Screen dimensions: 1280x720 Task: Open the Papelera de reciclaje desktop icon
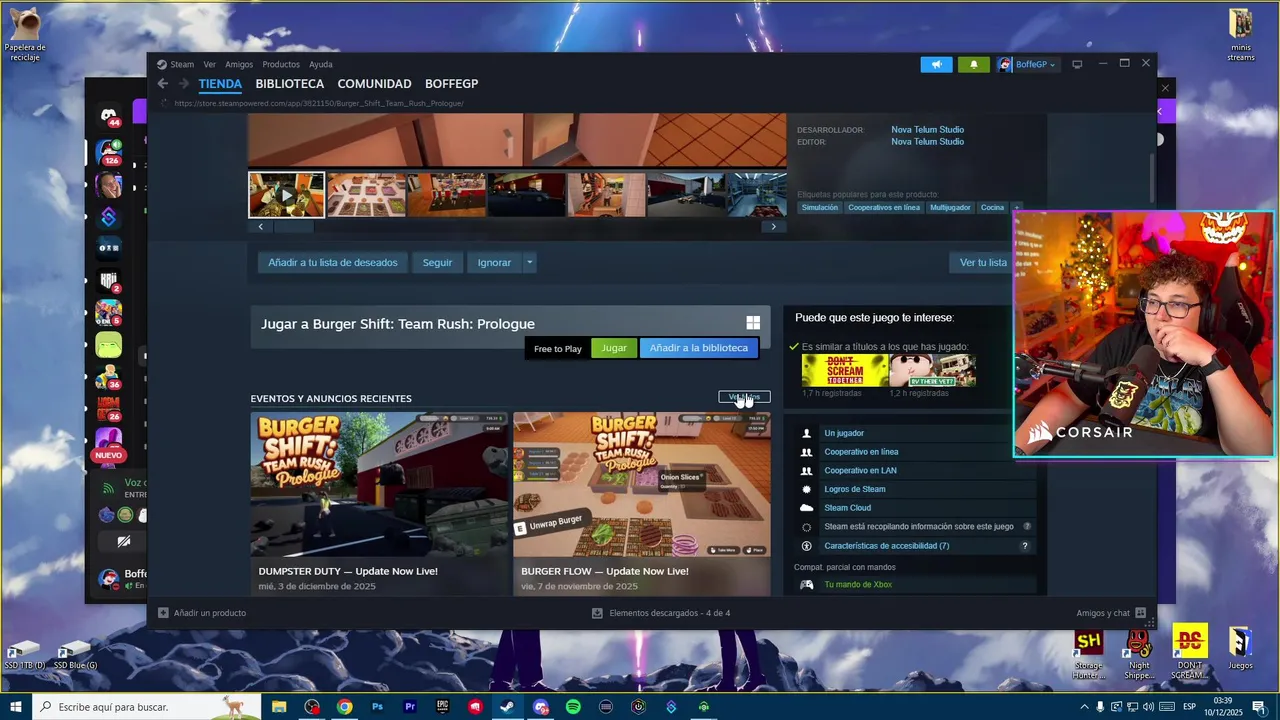pyautogui.click(x=25, y=33)
